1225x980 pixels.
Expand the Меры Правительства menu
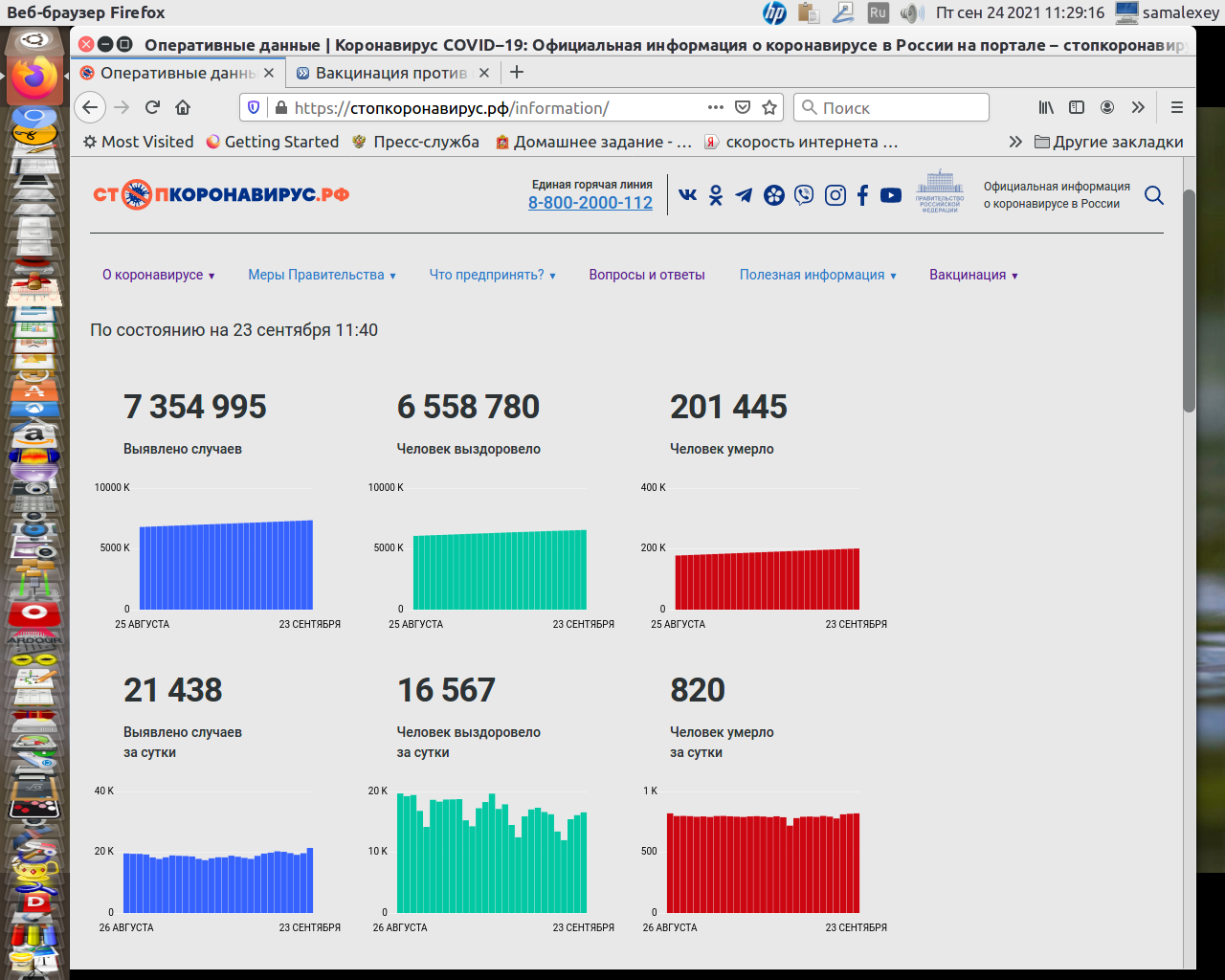pyautogui.click(x=323, y=275)
